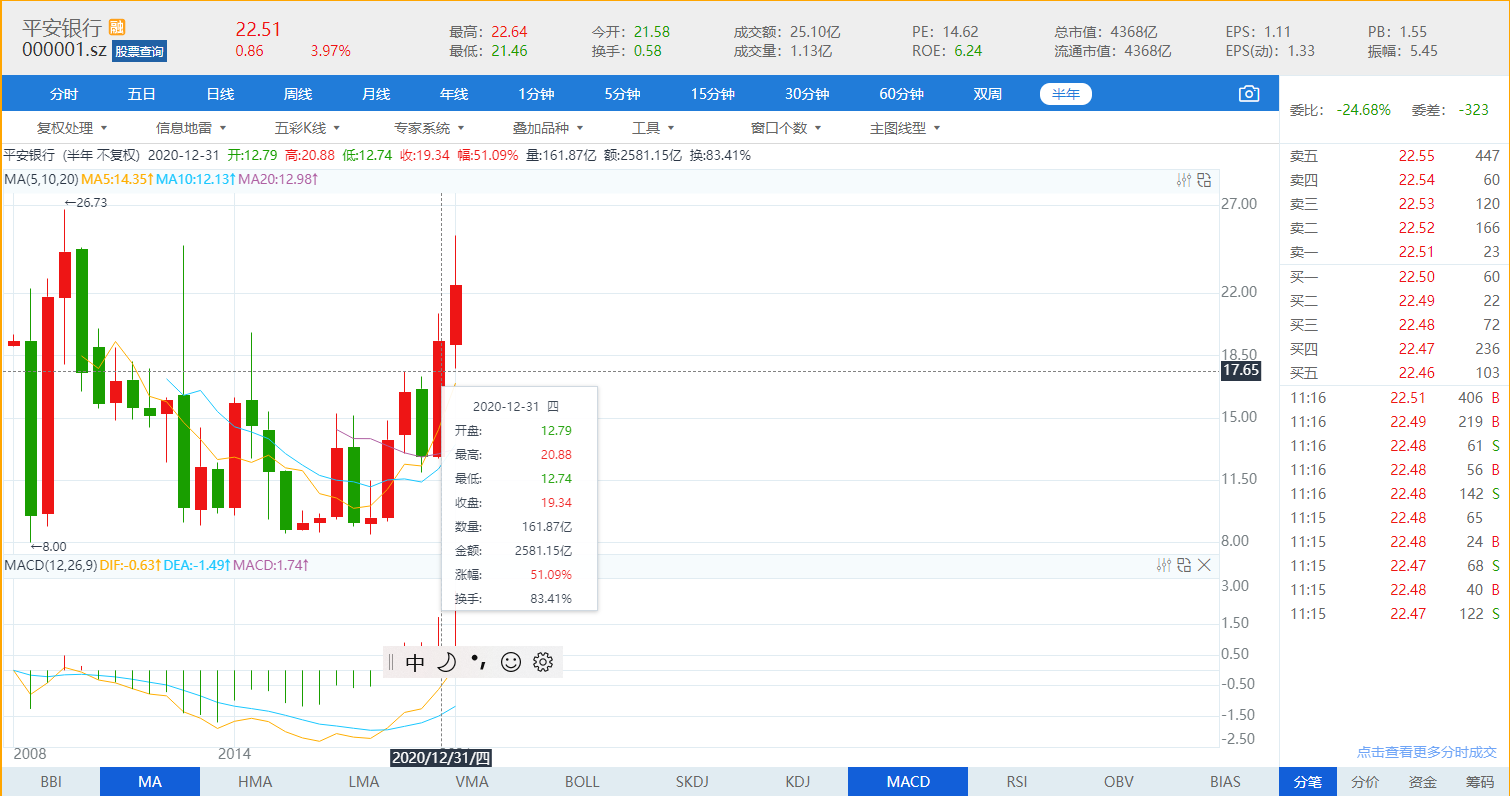Click the 2020/12/31/四 date marker

(x=440, y=757)
